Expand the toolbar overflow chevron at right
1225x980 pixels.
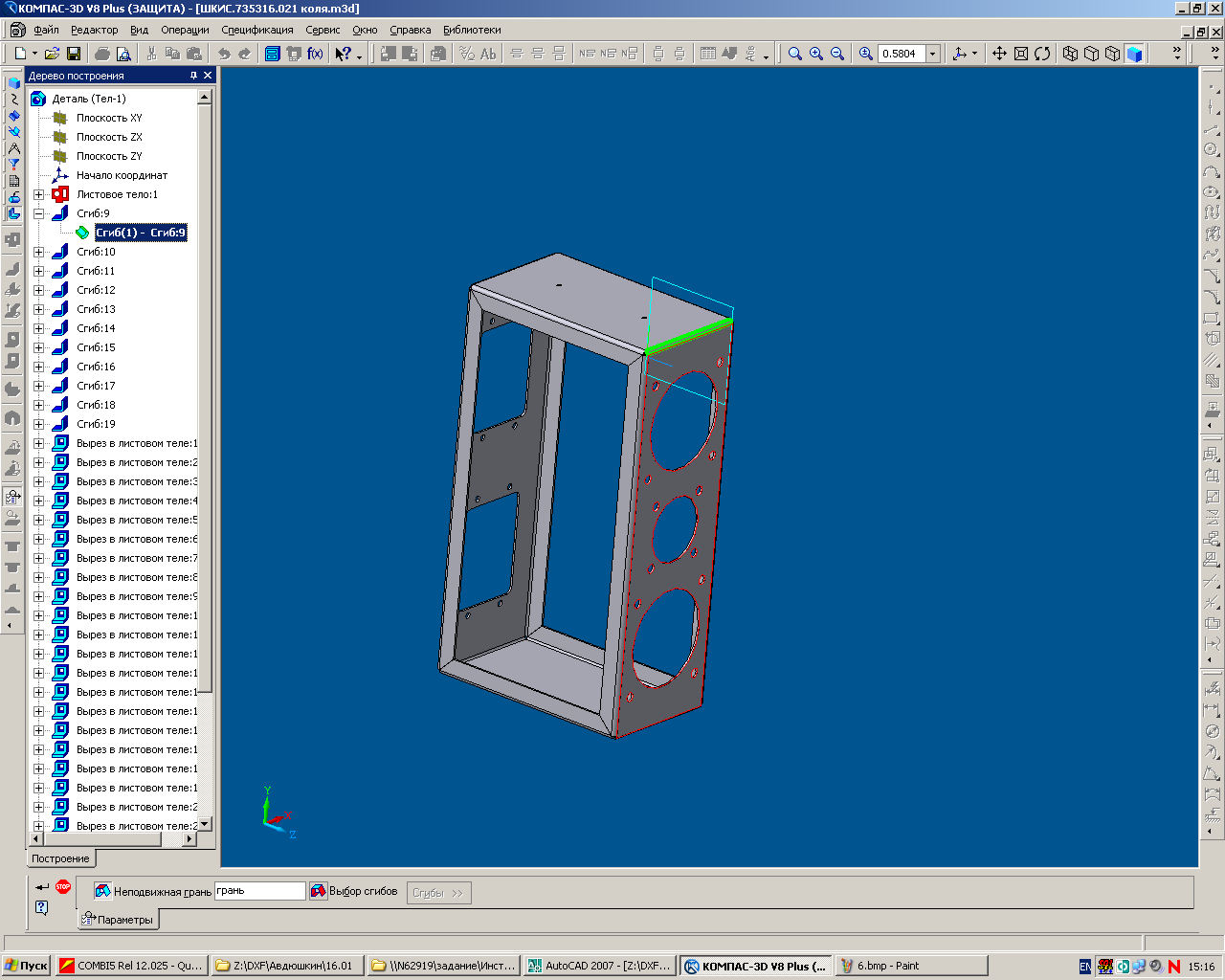coord(1177,54)
